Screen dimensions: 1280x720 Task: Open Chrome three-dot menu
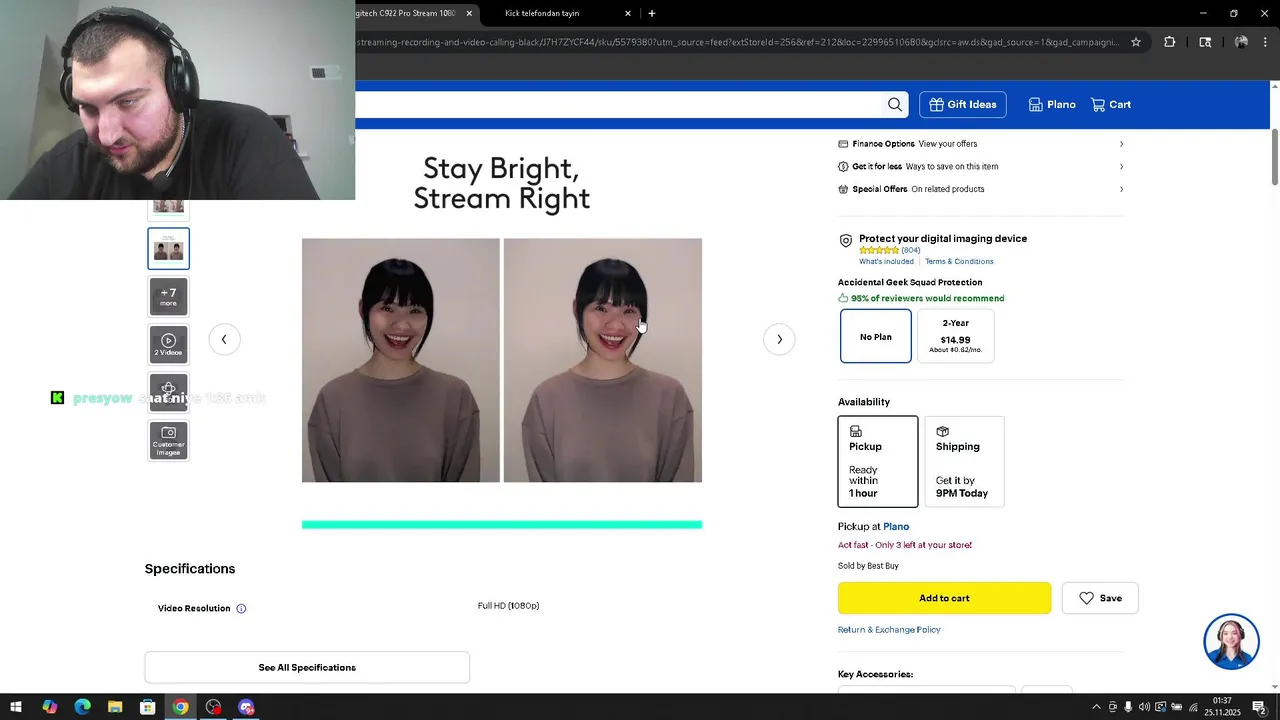click(1266, 42)
